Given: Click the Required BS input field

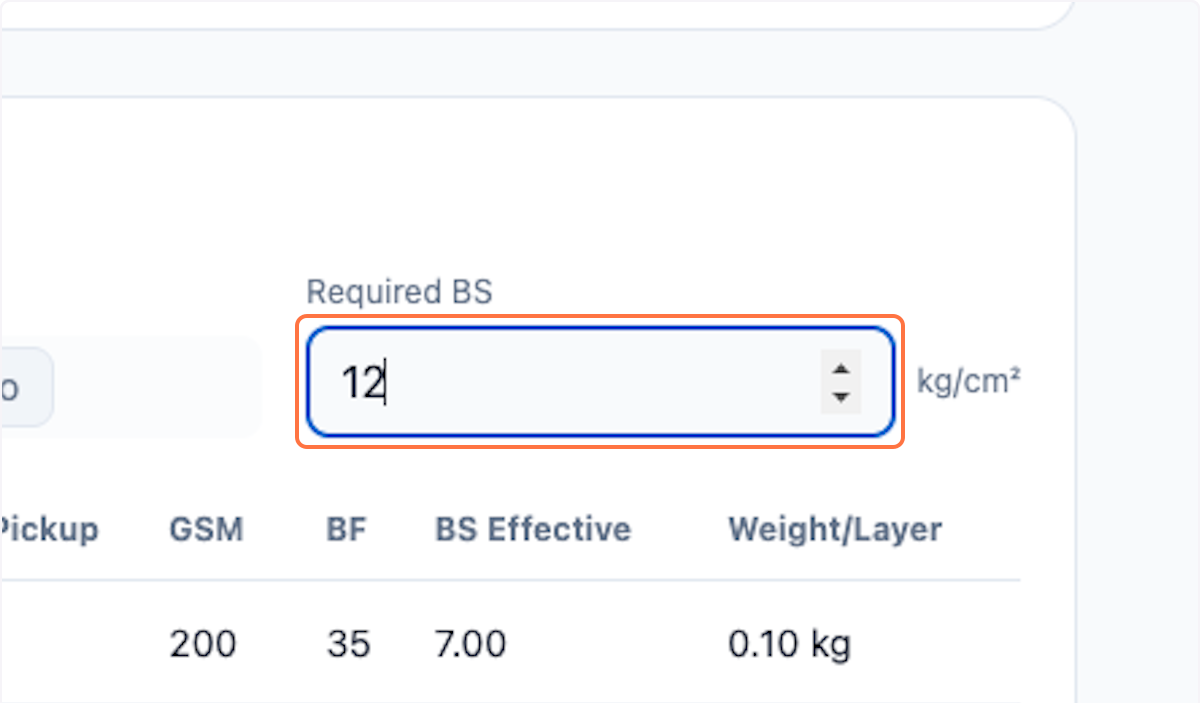Looking at the screenshot, I should coord(570,382).
